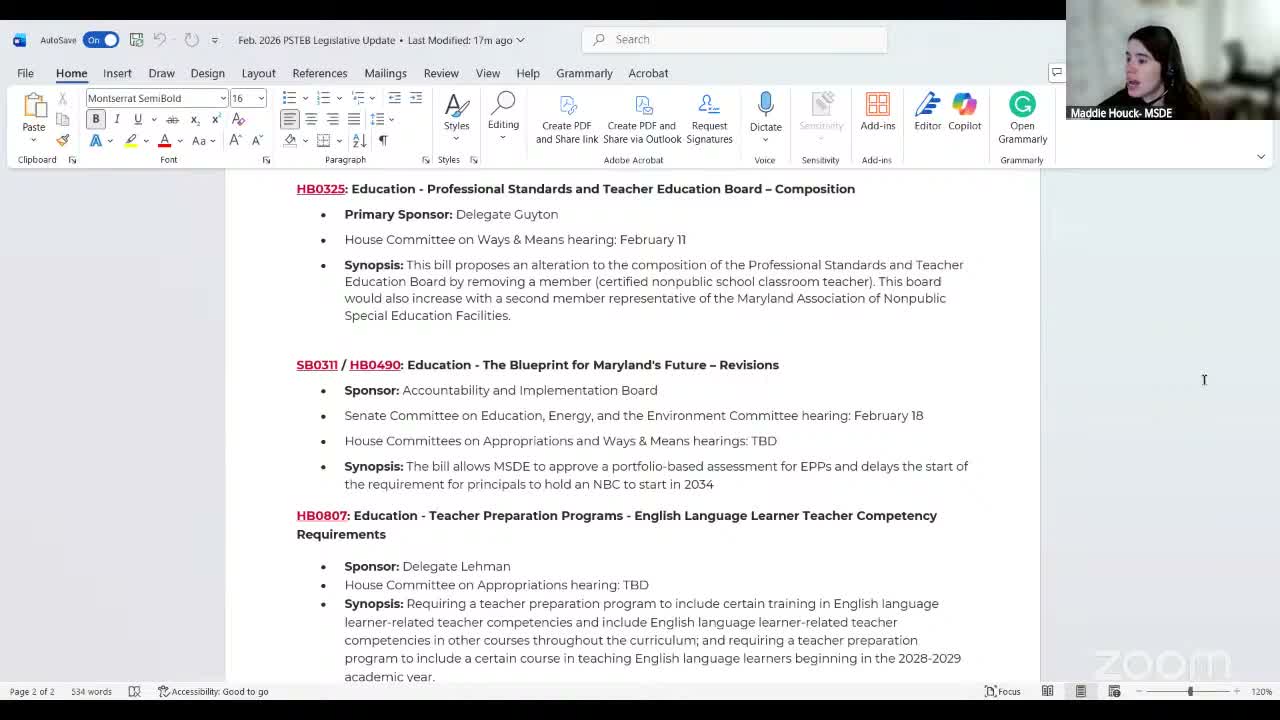Click the Search box in title bar

[x=734, y=39]
